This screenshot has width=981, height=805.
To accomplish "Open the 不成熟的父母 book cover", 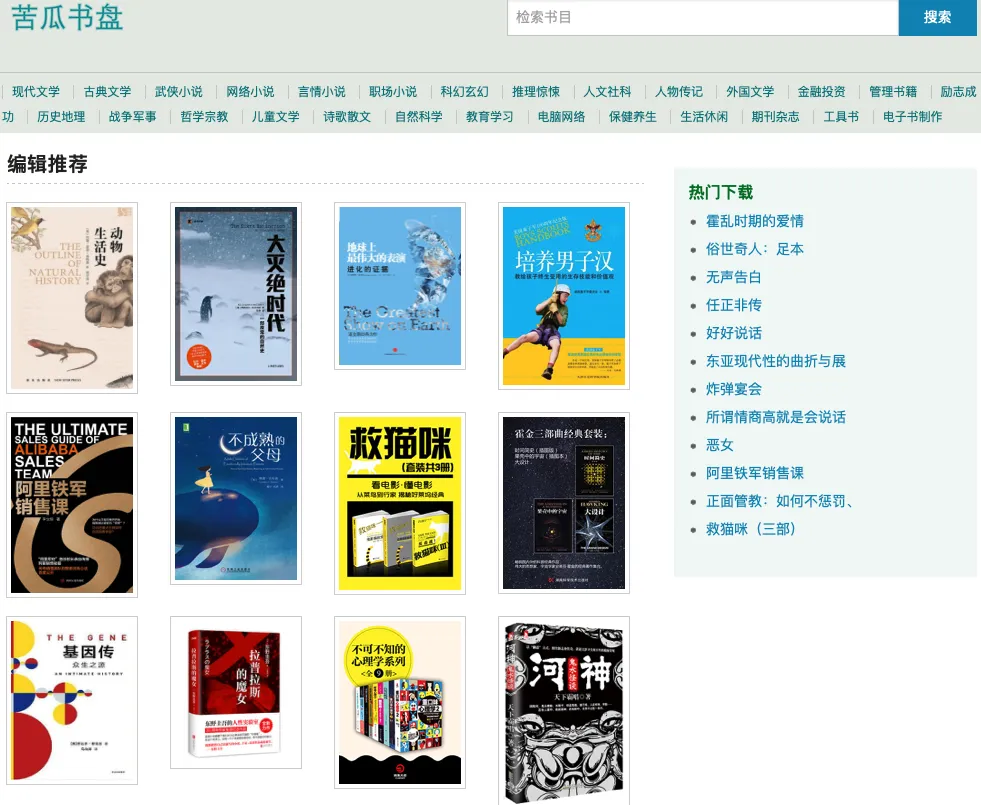I will [x=236, y=499].
